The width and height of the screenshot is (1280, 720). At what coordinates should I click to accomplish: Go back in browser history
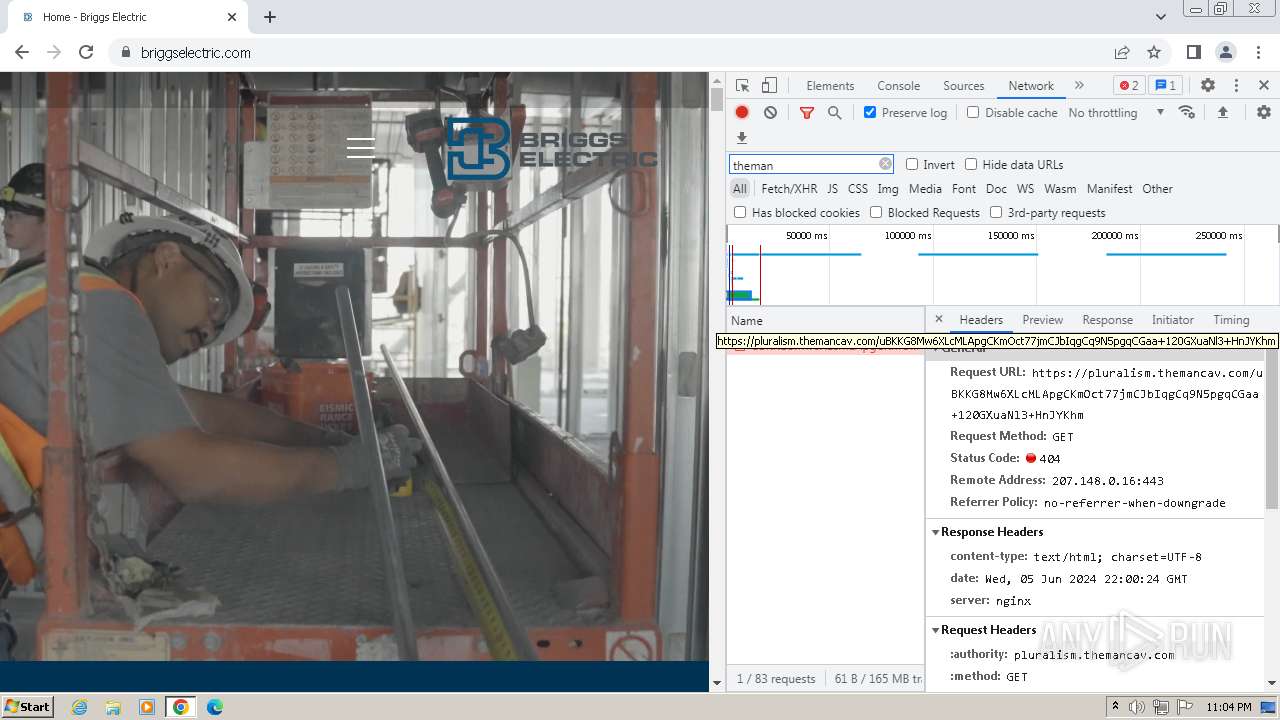(x=22, y=52)
